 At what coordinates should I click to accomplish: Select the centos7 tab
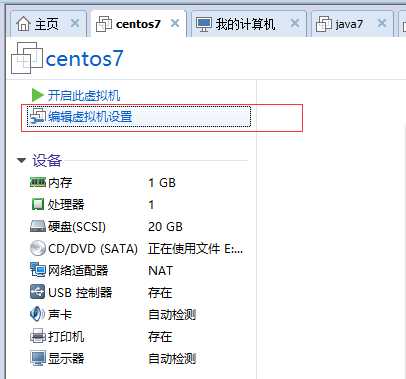point(138,24)
